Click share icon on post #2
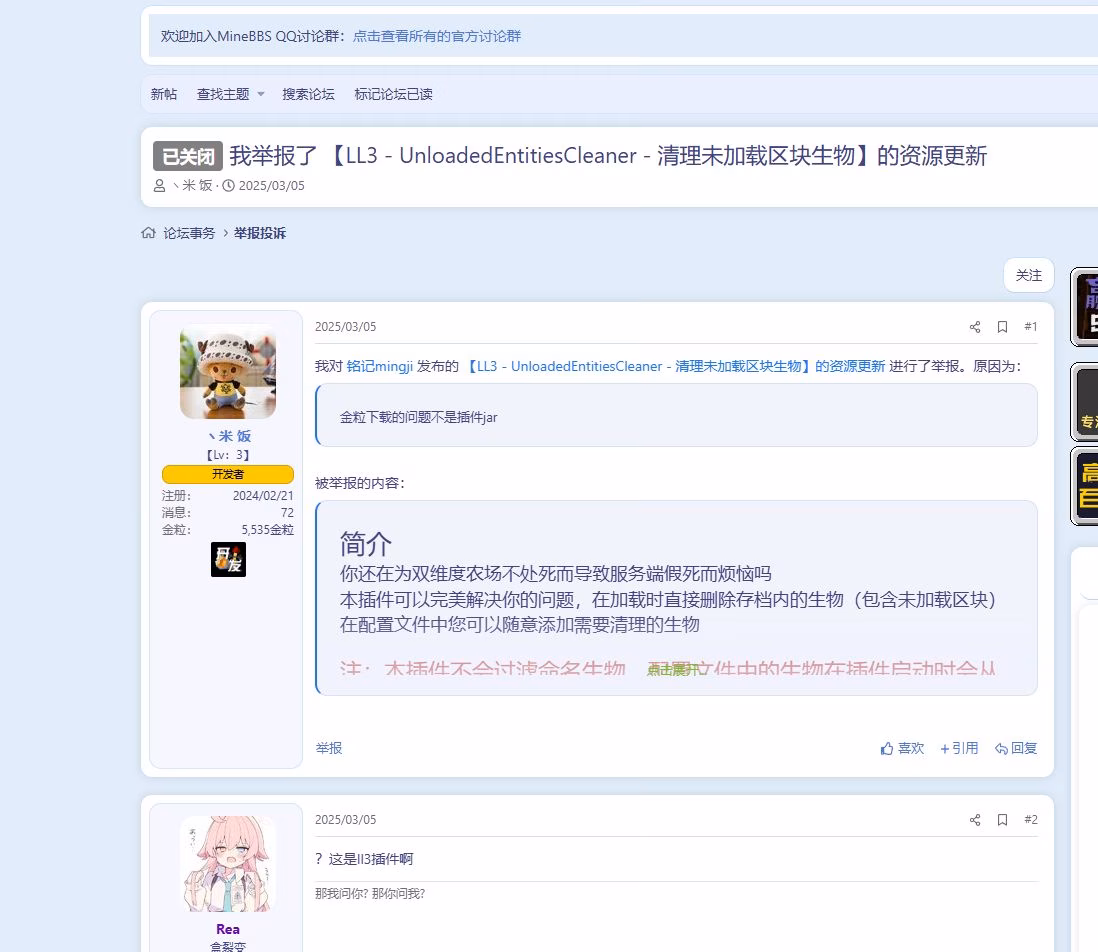1098x952 pixels. (x=975, y=820)
